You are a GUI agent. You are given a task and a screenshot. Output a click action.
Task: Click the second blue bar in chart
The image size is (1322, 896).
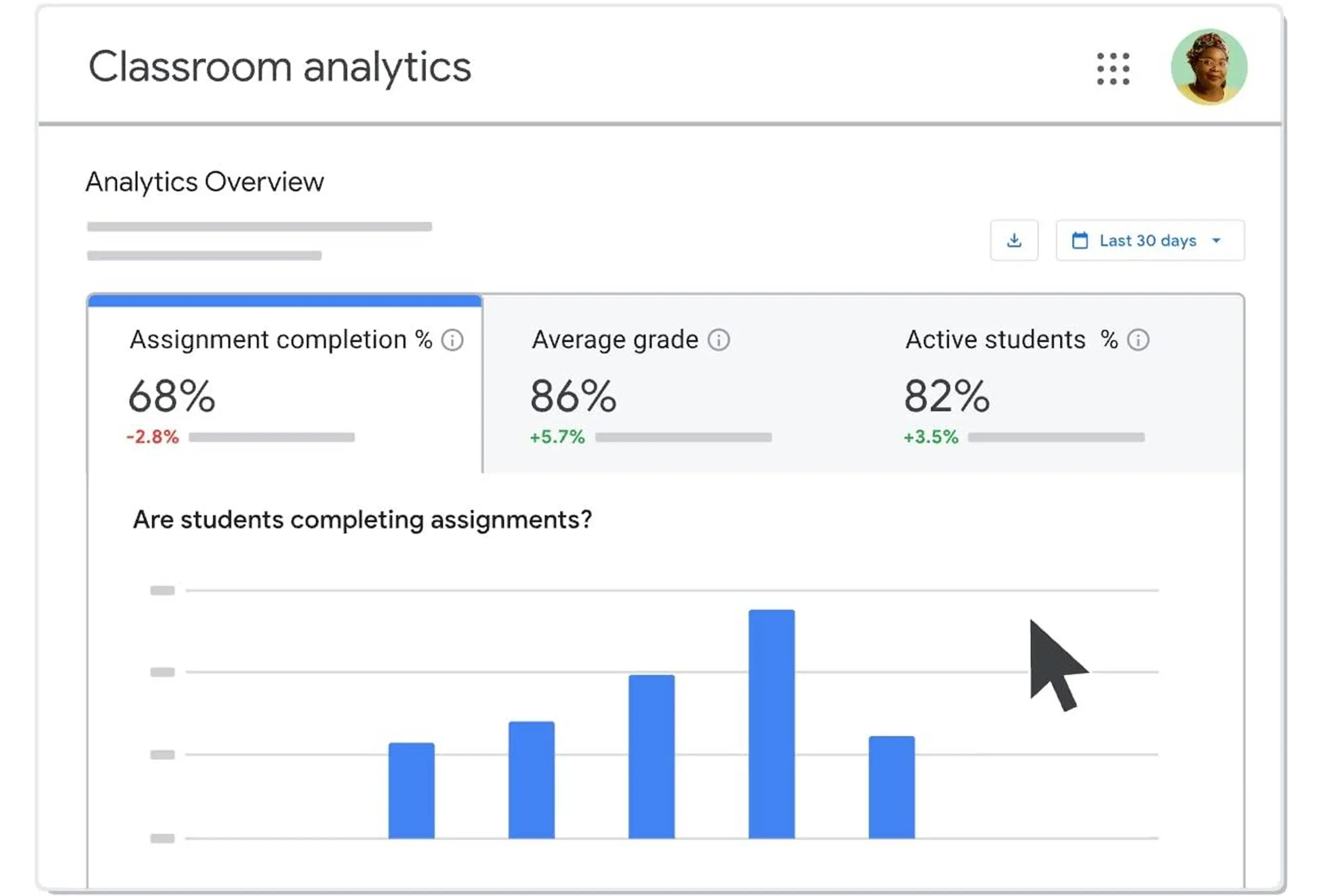531,780
